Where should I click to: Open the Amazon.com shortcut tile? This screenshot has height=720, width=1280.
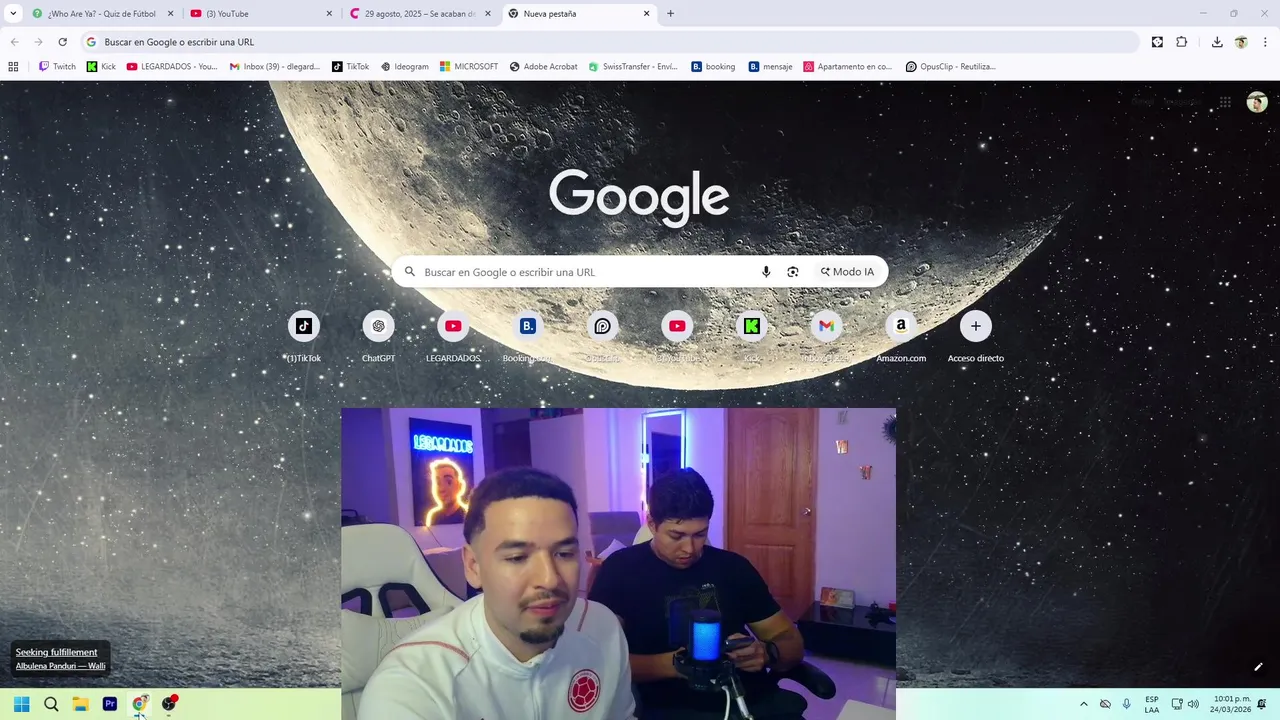coord(901,338)
